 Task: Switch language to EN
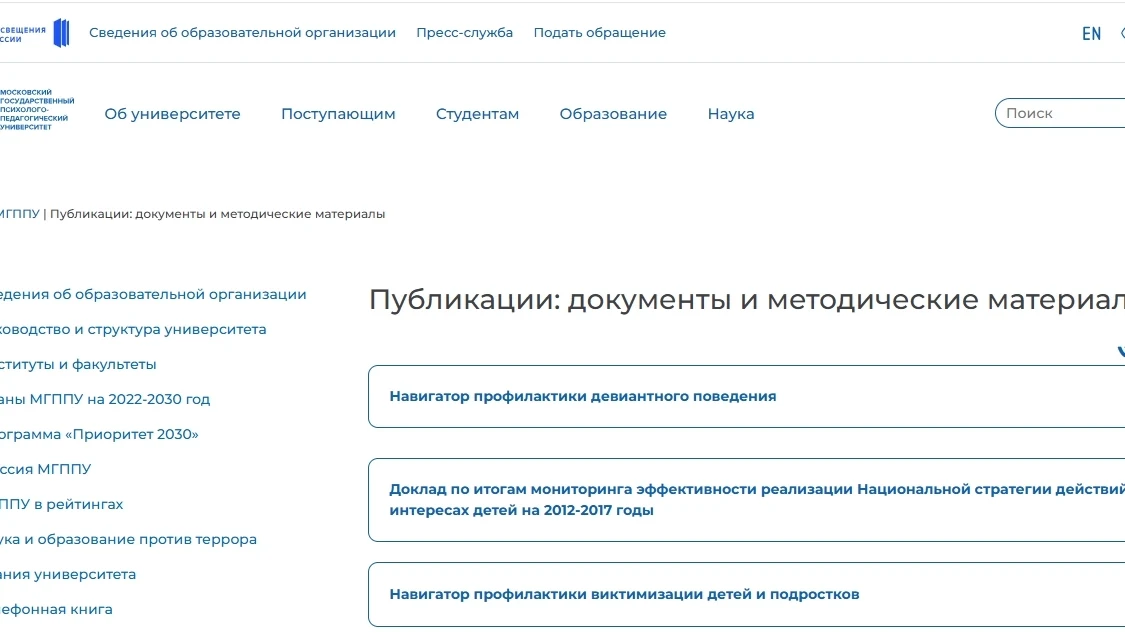click(x=1091, y=34)
